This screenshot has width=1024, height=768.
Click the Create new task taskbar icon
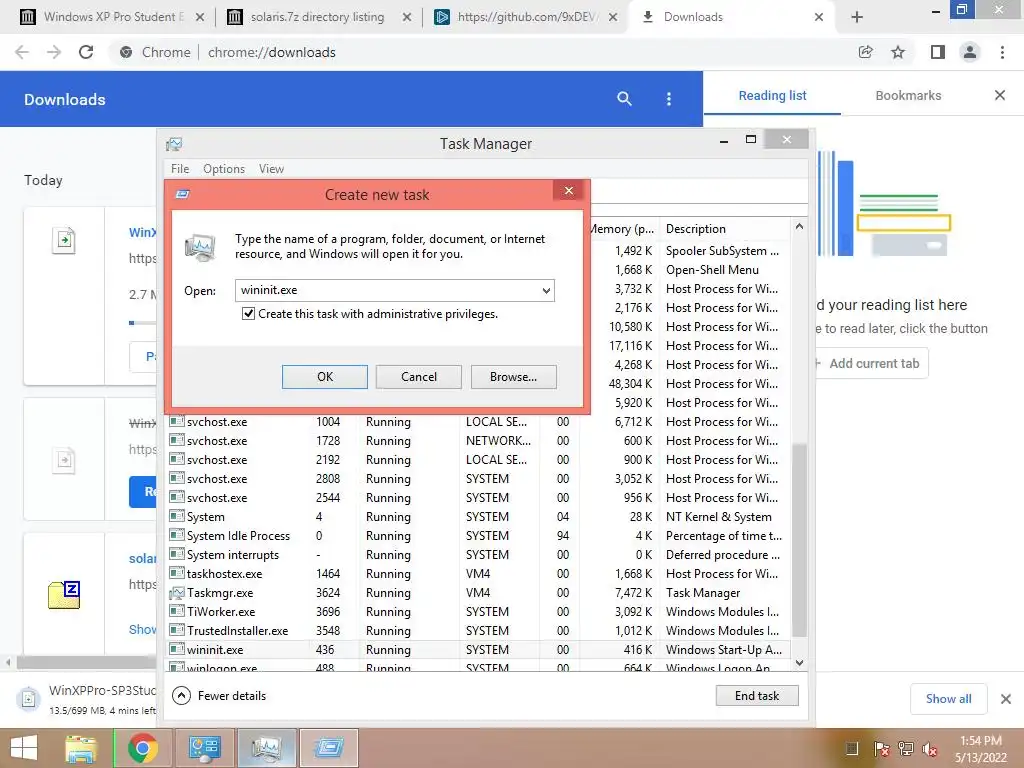click(x=328, y=748)
